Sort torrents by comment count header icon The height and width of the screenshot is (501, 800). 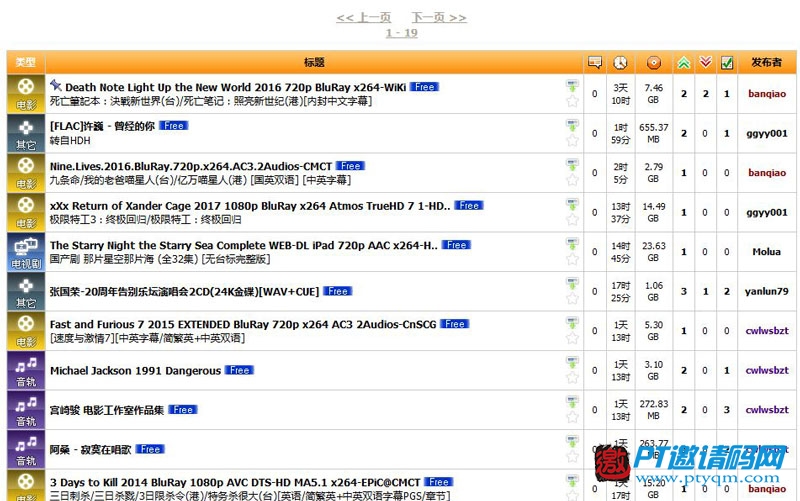pos(595,62)
